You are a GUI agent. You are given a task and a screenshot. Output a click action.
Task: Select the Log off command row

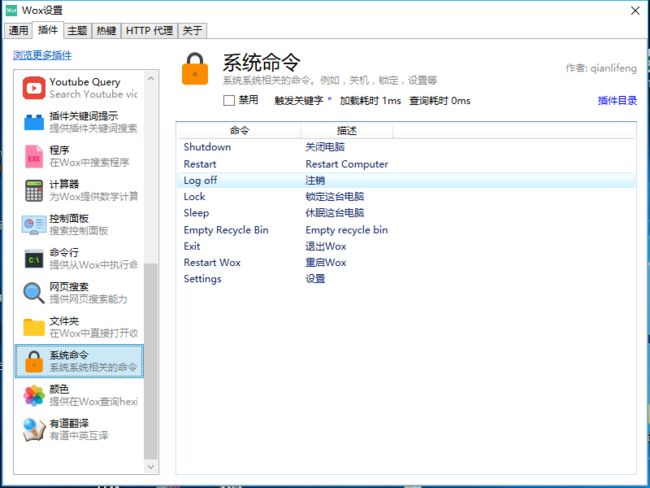click(406, 180)
